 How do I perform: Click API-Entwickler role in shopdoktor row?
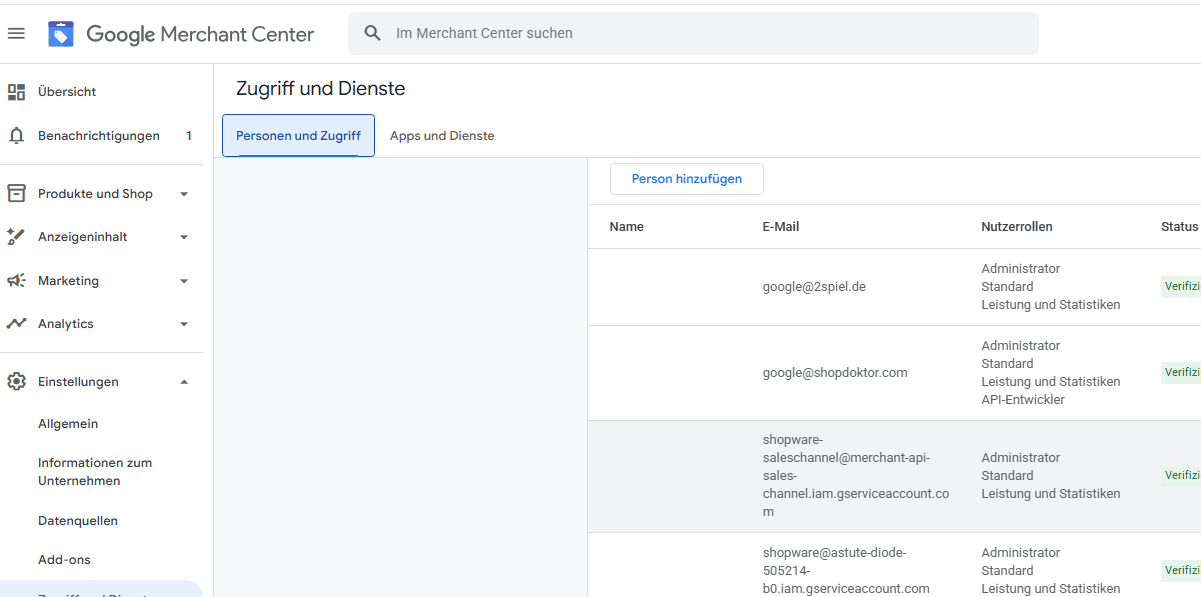1023,400
